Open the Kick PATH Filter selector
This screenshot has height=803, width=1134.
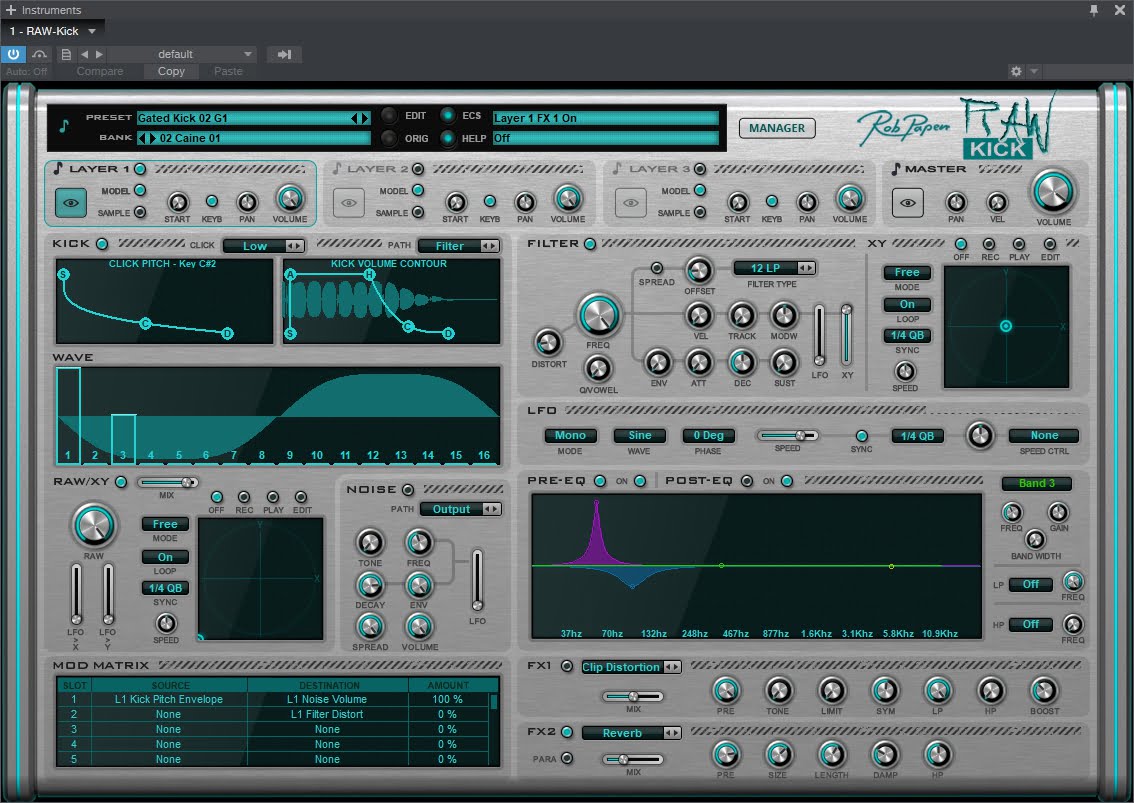pyautogui.click(x=459, y=246)
